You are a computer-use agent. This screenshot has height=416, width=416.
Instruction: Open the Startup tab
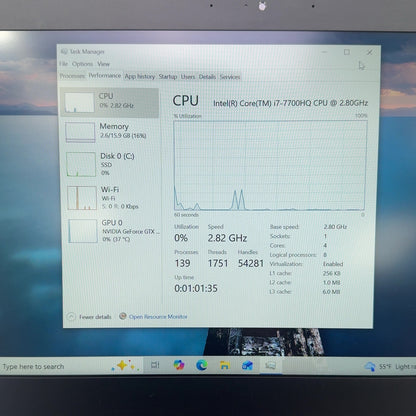[168, 77]
